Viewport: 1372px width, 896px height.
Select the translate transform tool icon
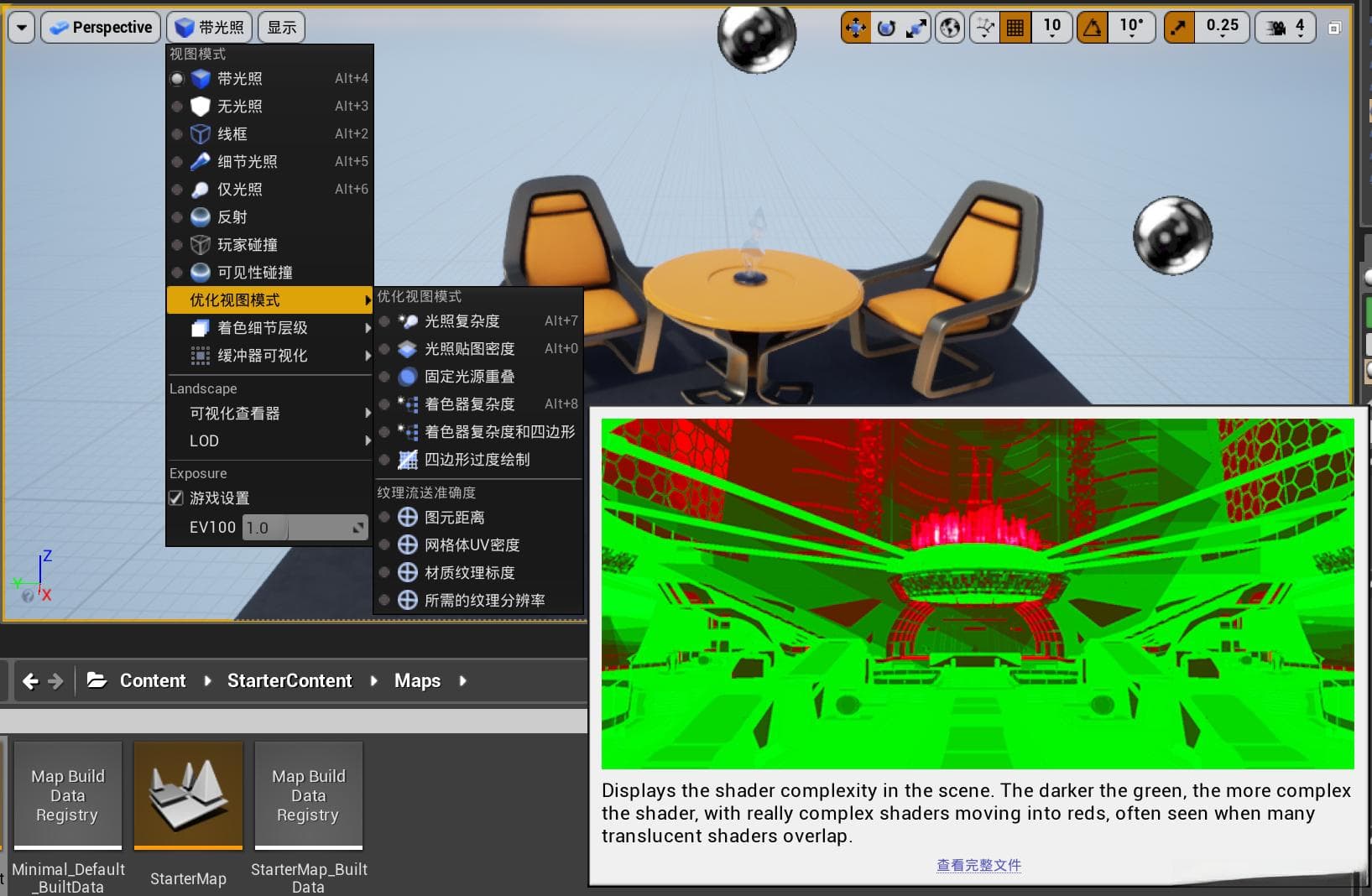point(855,28)
